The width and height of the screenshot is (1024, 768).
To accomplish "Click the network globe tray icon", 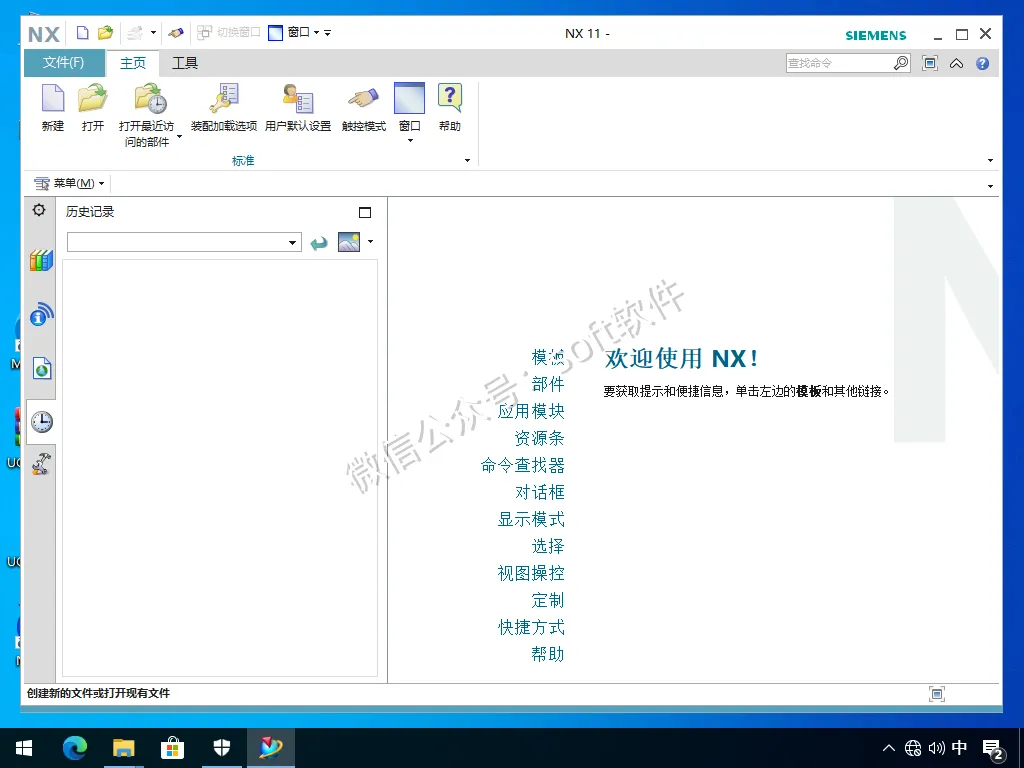I will 913,748.
